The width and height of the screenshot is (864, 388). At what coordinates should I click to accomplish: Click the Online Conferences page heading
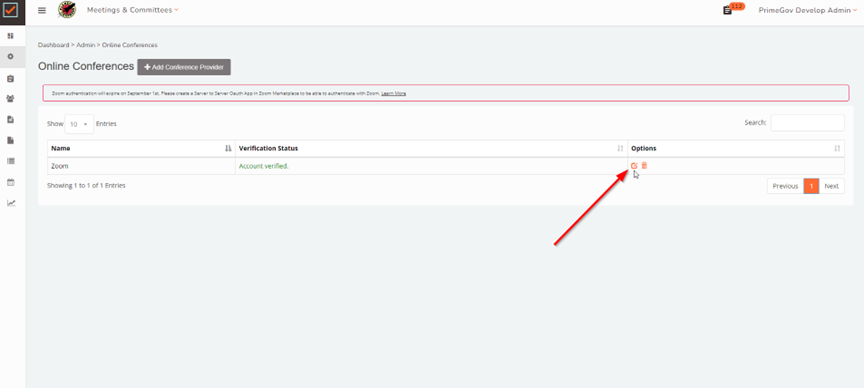pyautogui.click(x=86, y=66)
